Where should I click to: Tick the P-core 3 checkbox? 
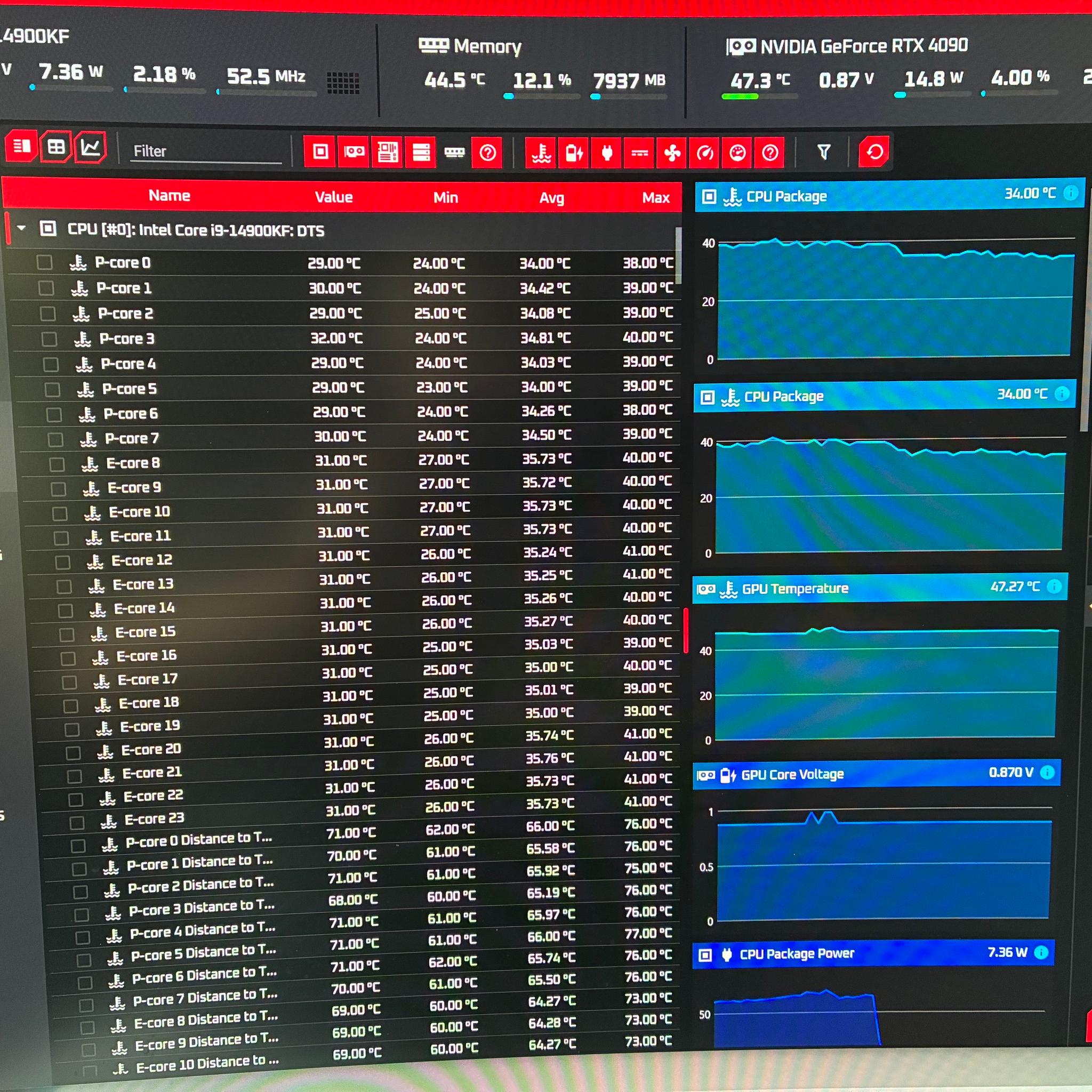(49, 339)
